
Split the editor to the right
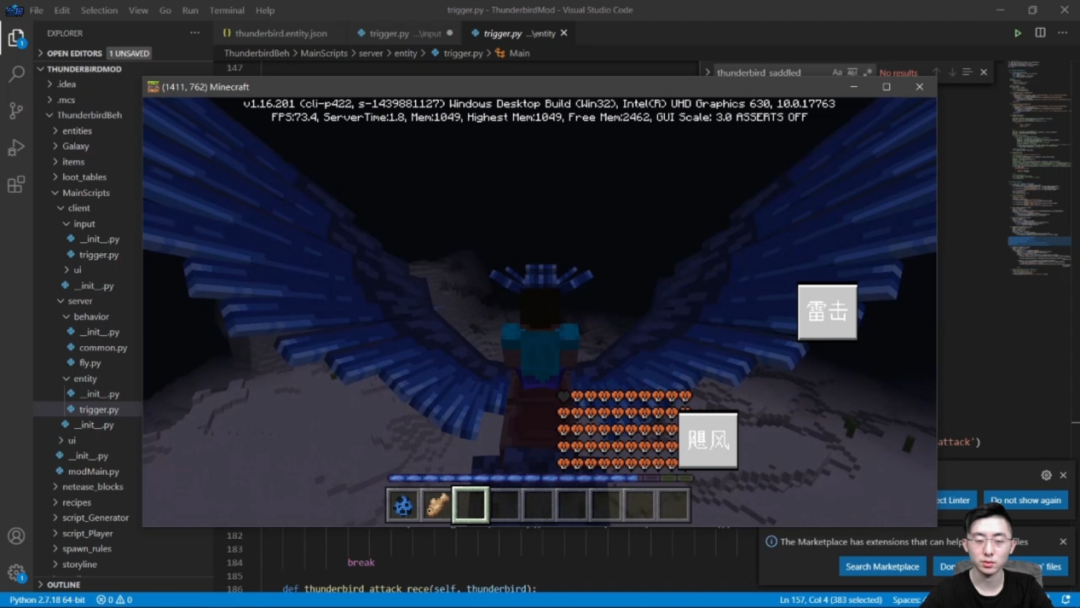point(1040,33)
